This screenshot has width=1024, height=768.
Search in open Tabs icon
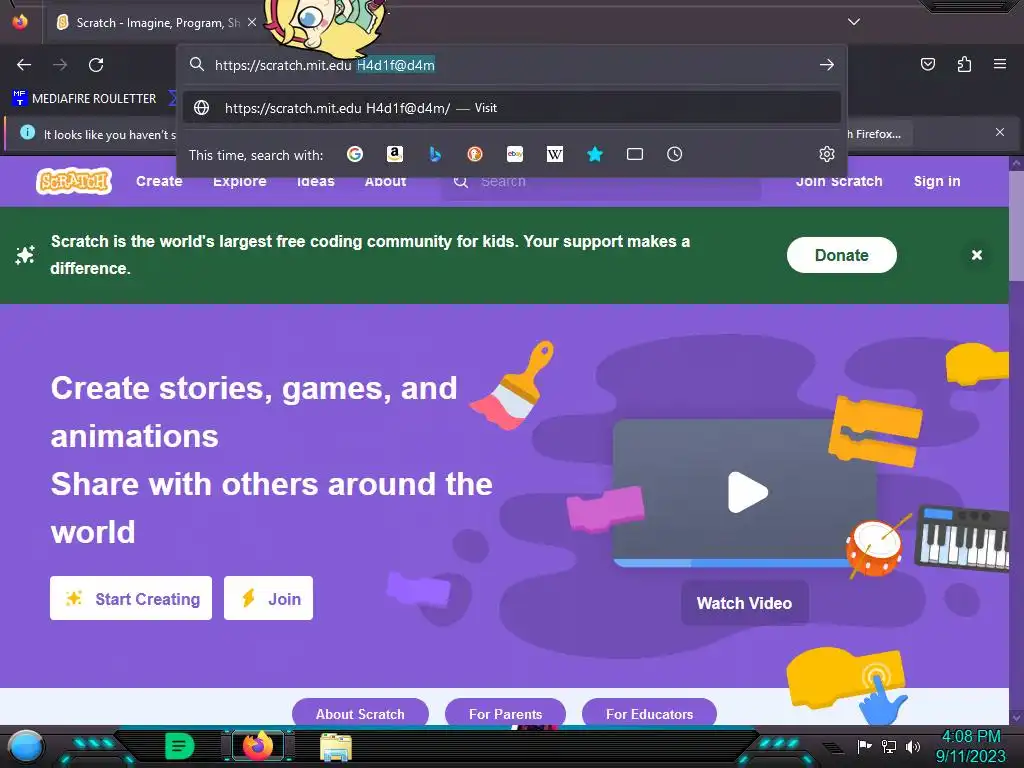click(x=635, y=154)
